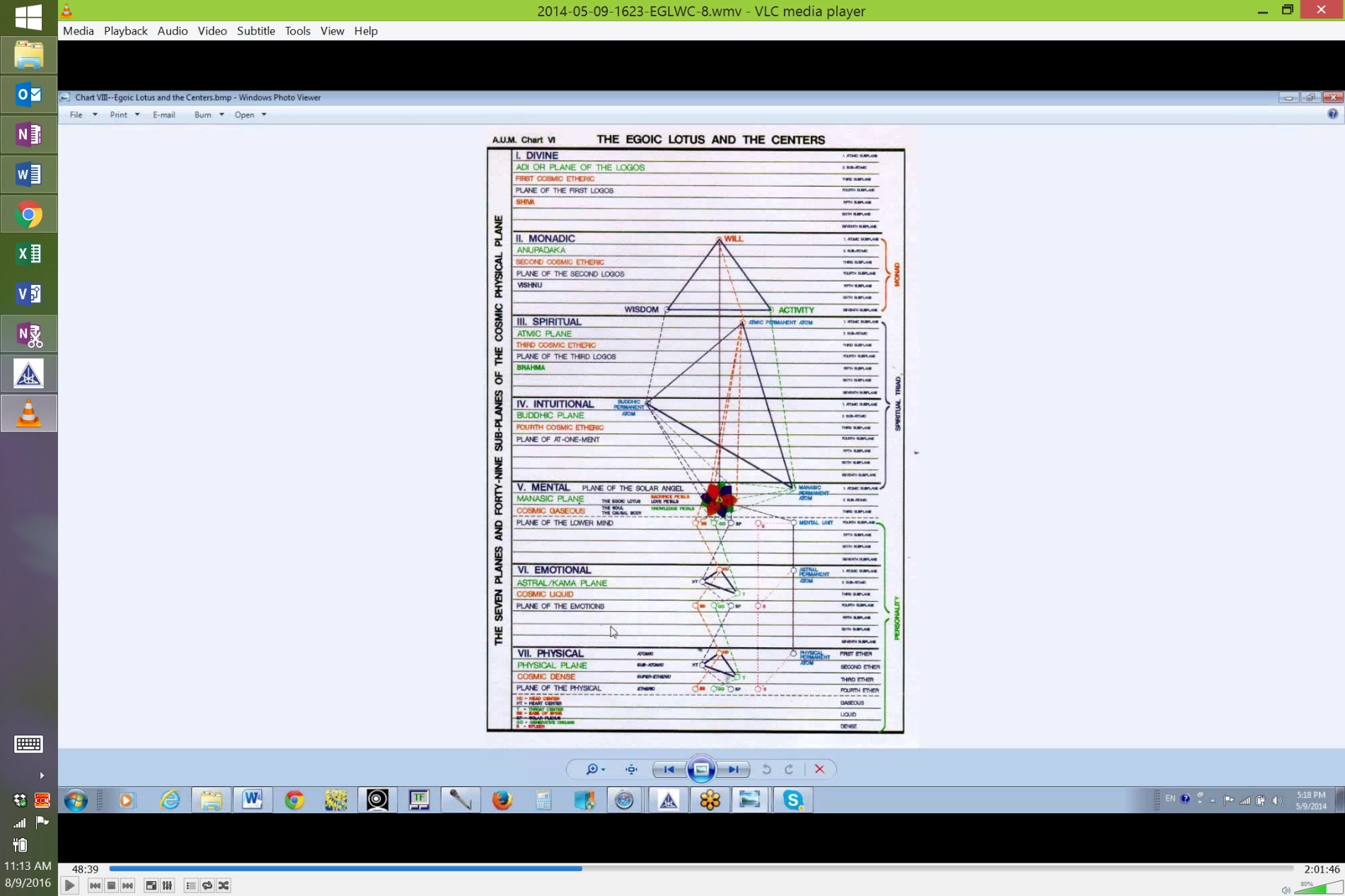Click VLC cone icon in left taskbar
Viewport: 1345px width, 896px height.
click(x=28, y=414)
